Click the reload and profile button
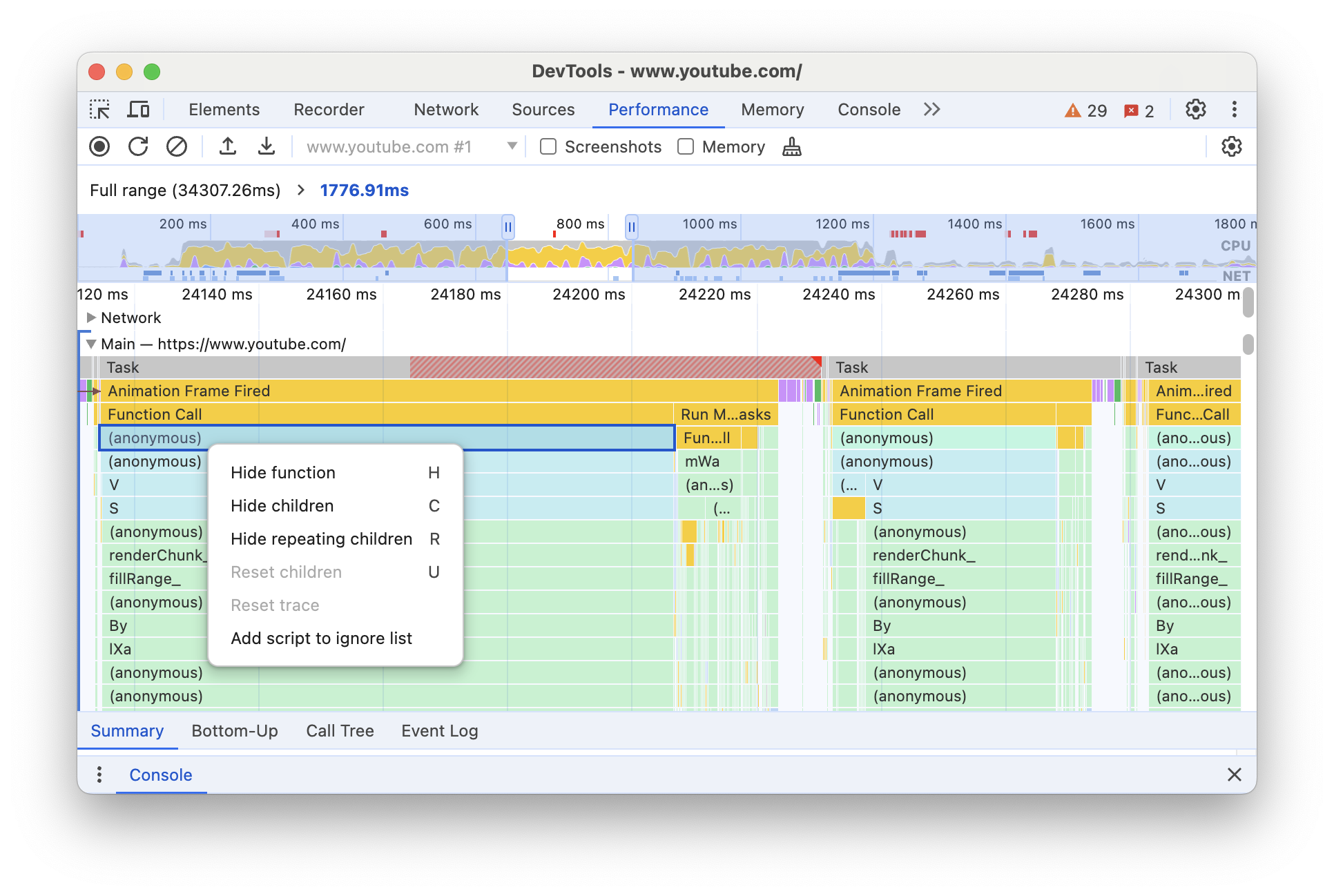The height and width of the screenshot is (896, 1334). click(x=138, y=147)
